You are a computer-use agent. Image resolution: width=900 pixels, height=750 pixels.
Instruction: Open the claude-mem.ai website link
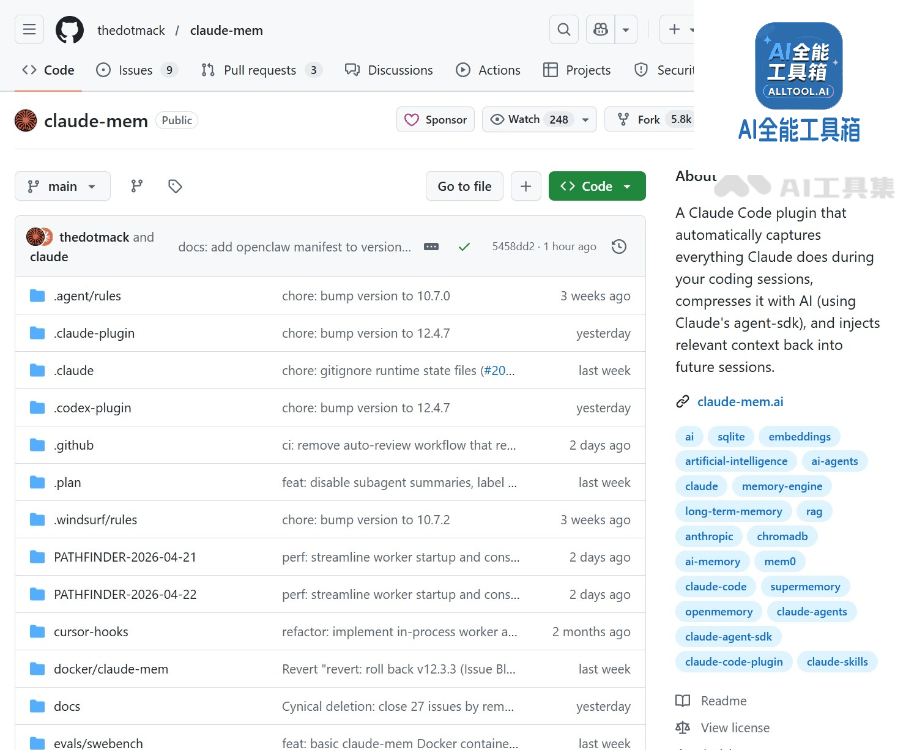(740, 402)
